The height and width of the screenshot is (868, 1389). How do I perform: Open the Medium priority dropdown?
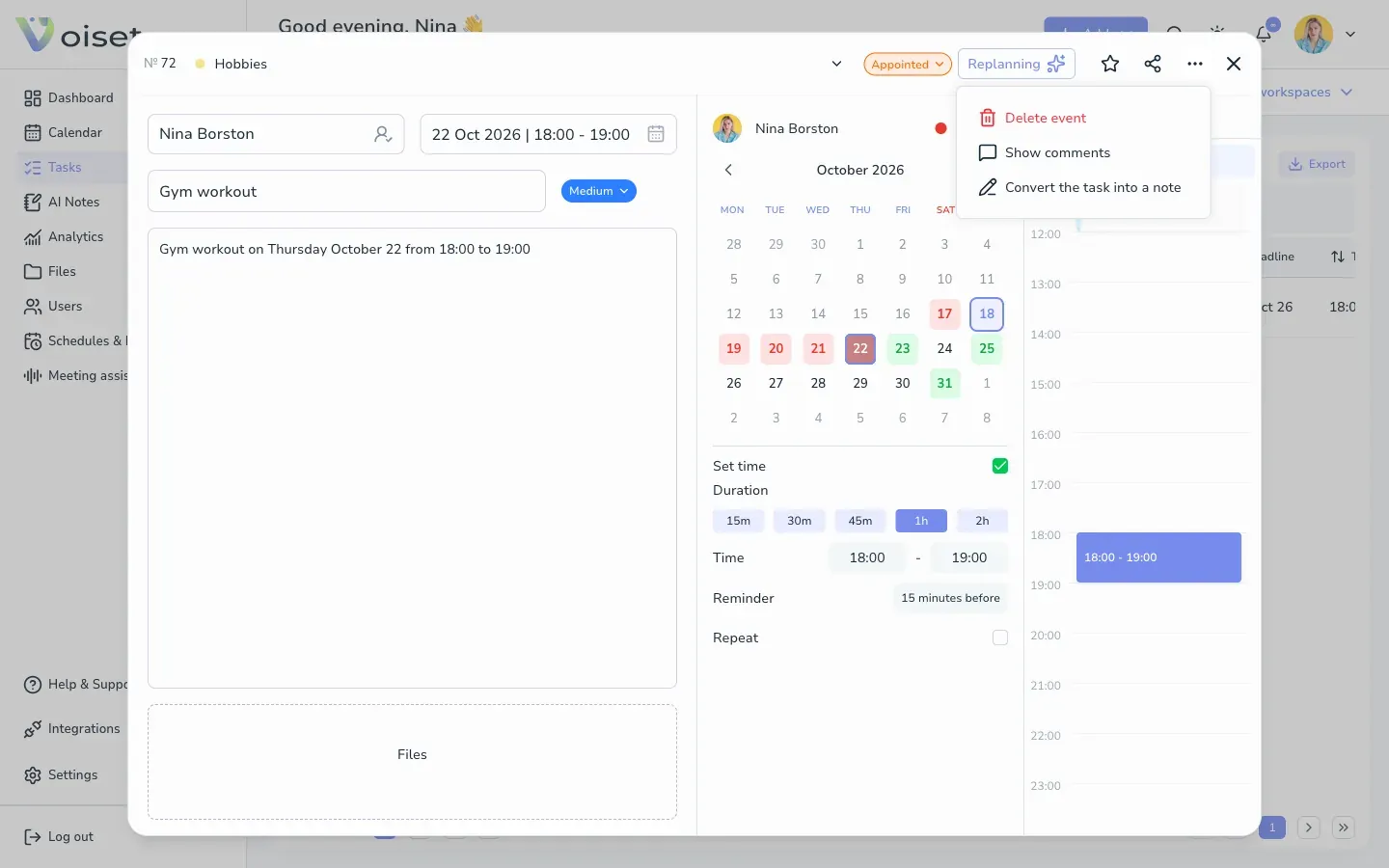(x=599, y=191)
